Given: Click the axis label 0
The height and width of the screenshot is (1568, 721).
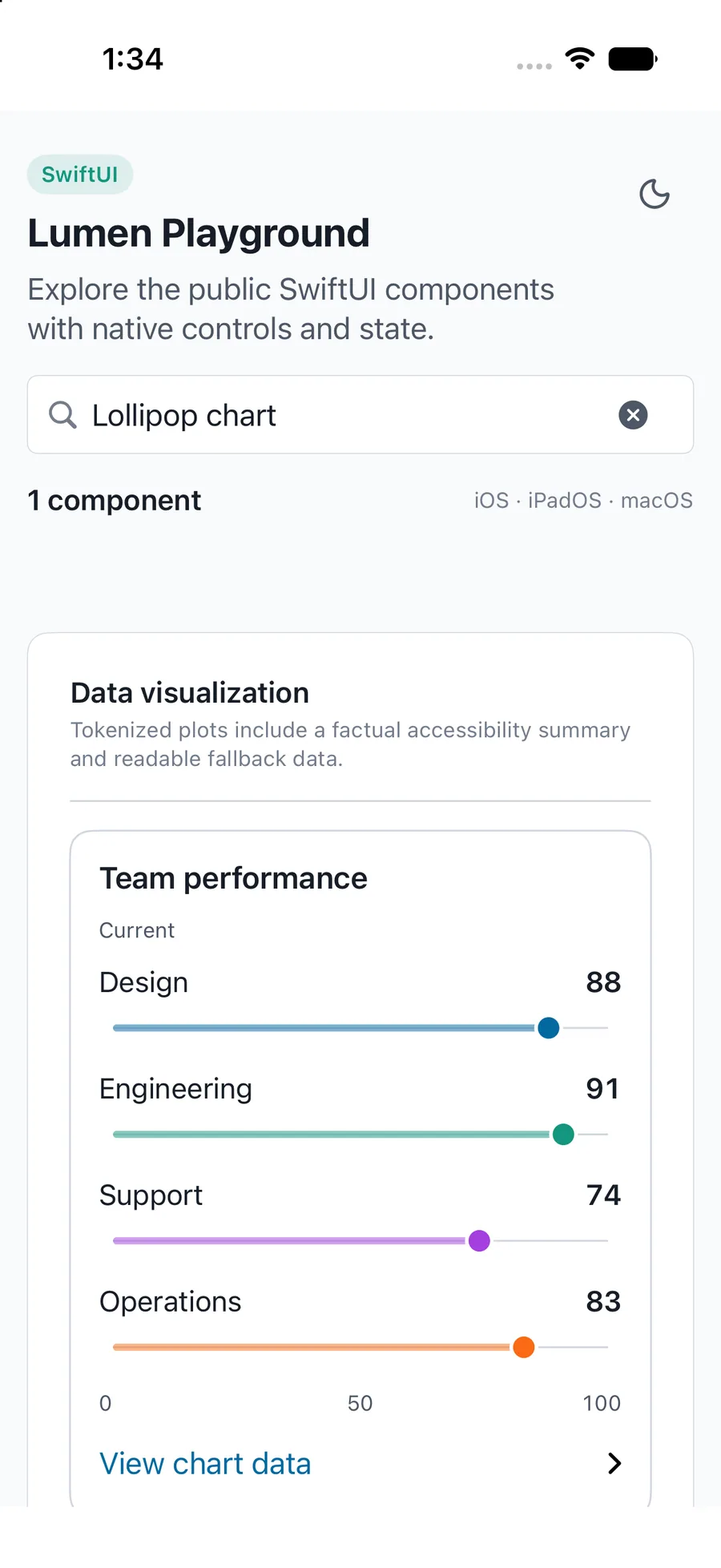Looking at the screenshot, I should click(x=106, y=1404).
